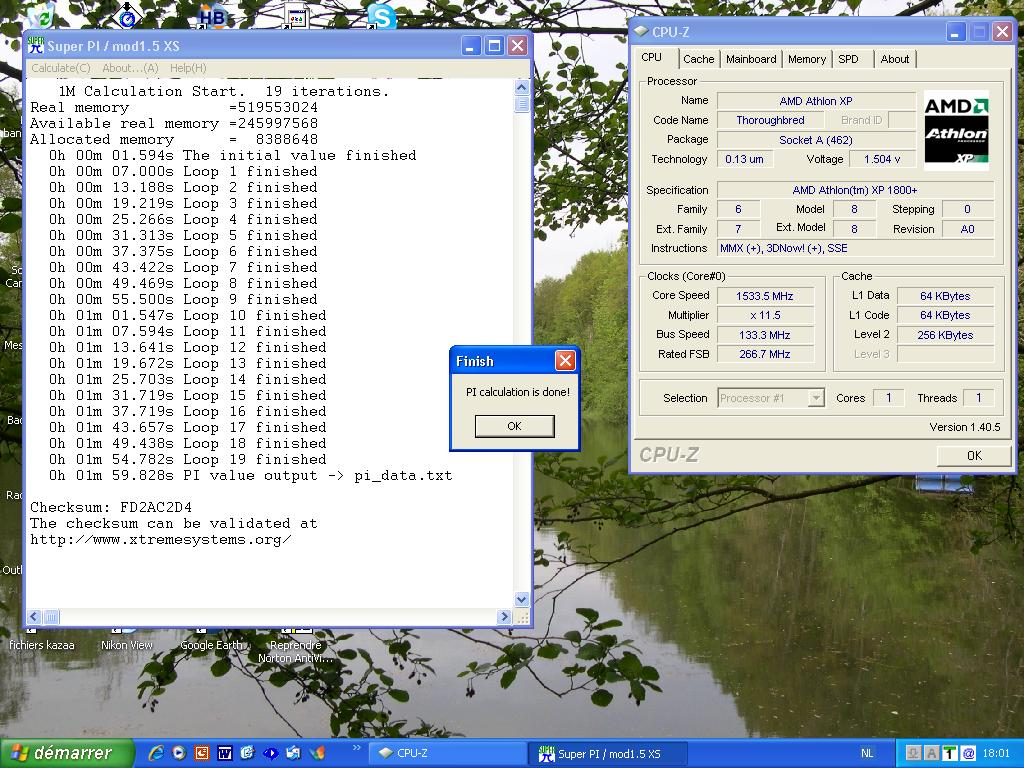Click the Super PI title bar icon
The height and width of the screenshot is (768, 1024).
tap(35, 45)
